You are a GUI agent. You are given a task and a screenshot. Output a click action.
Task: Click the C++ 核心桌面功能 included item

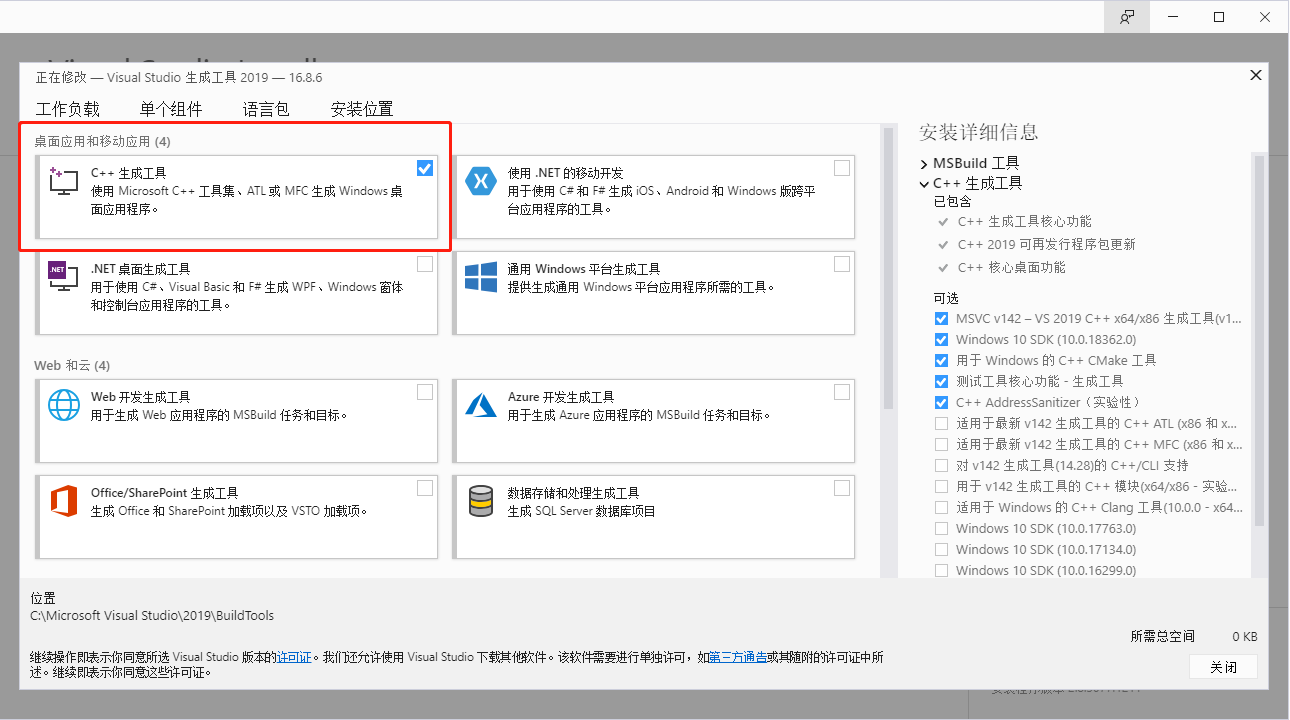[1012, 267]
